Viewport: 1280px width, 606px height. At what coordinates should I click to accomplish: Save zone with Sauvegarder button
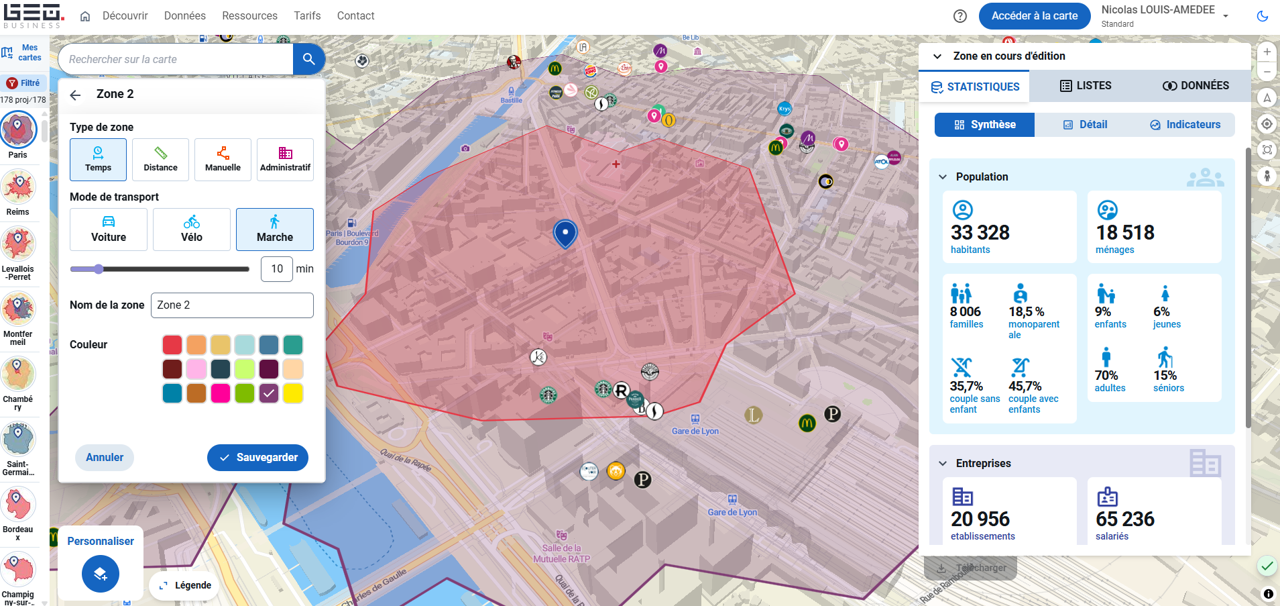[x=258, y=457]
